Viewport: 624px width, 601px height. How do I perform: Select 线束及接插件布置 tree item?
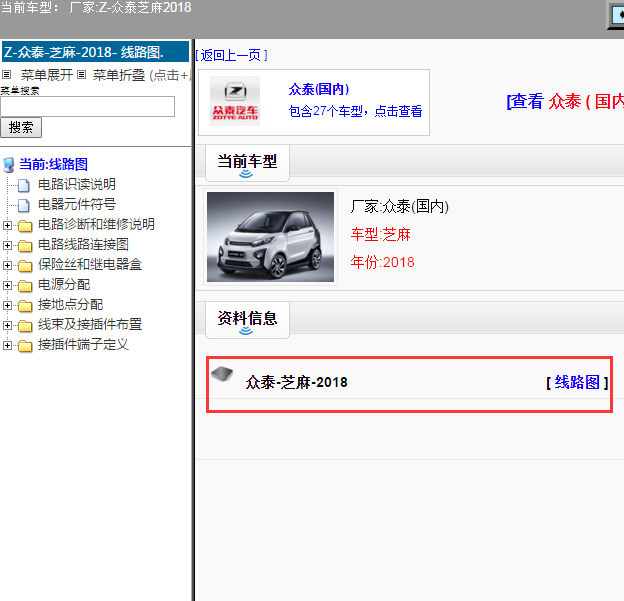[x=90, y=324]
